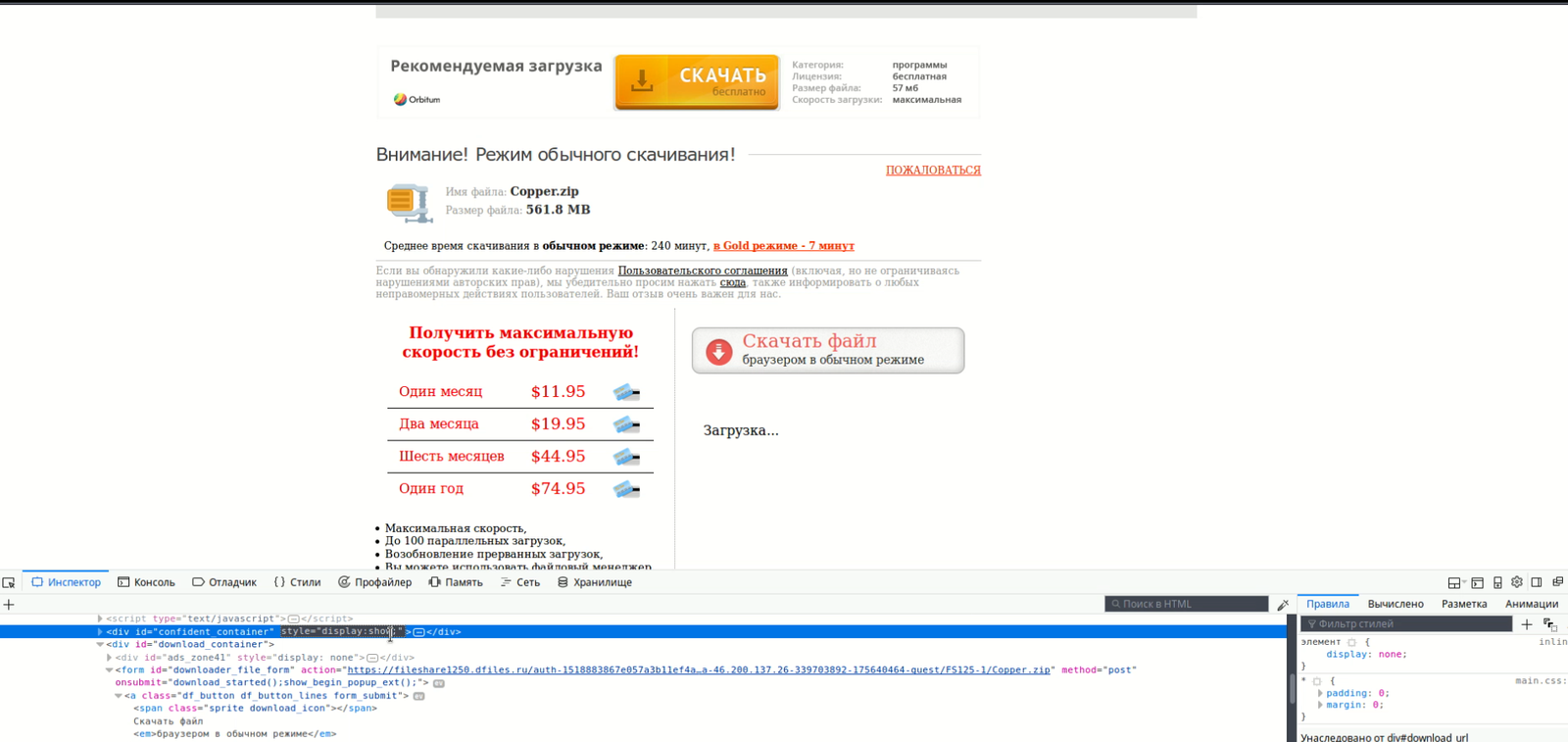Open the toolbox settings gear icon
The height and width of the screenshot is (742, 1568).
pos(1517,582)
